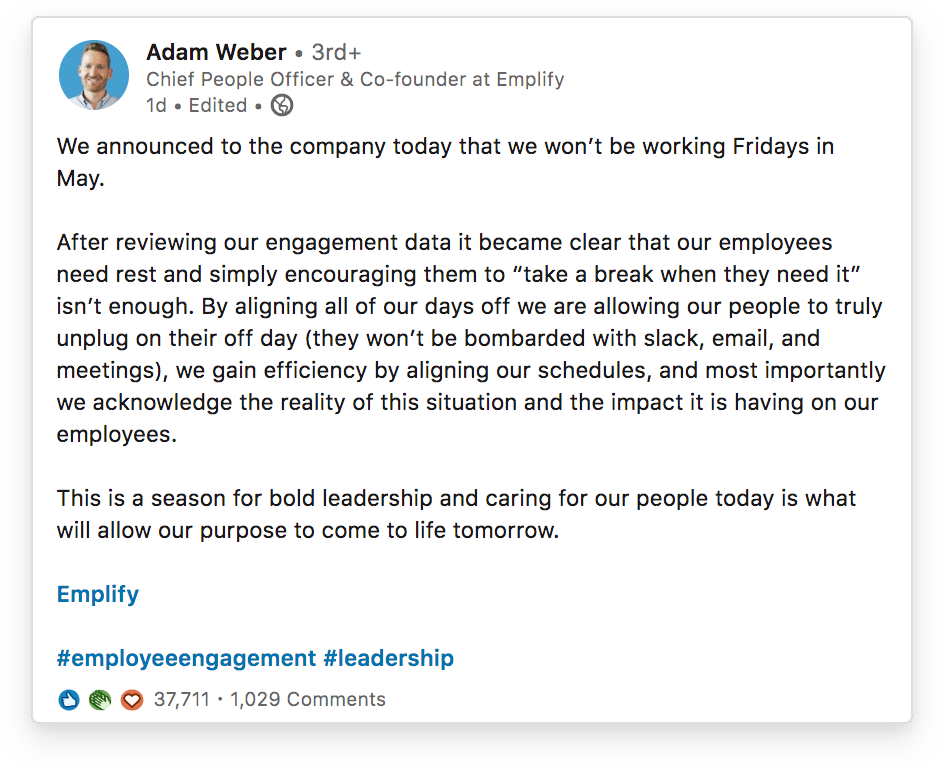The height and width of the screenshot is (768, 944).
Task: Select the blue Like thumbs-up reaction icon
Action: 69,700
